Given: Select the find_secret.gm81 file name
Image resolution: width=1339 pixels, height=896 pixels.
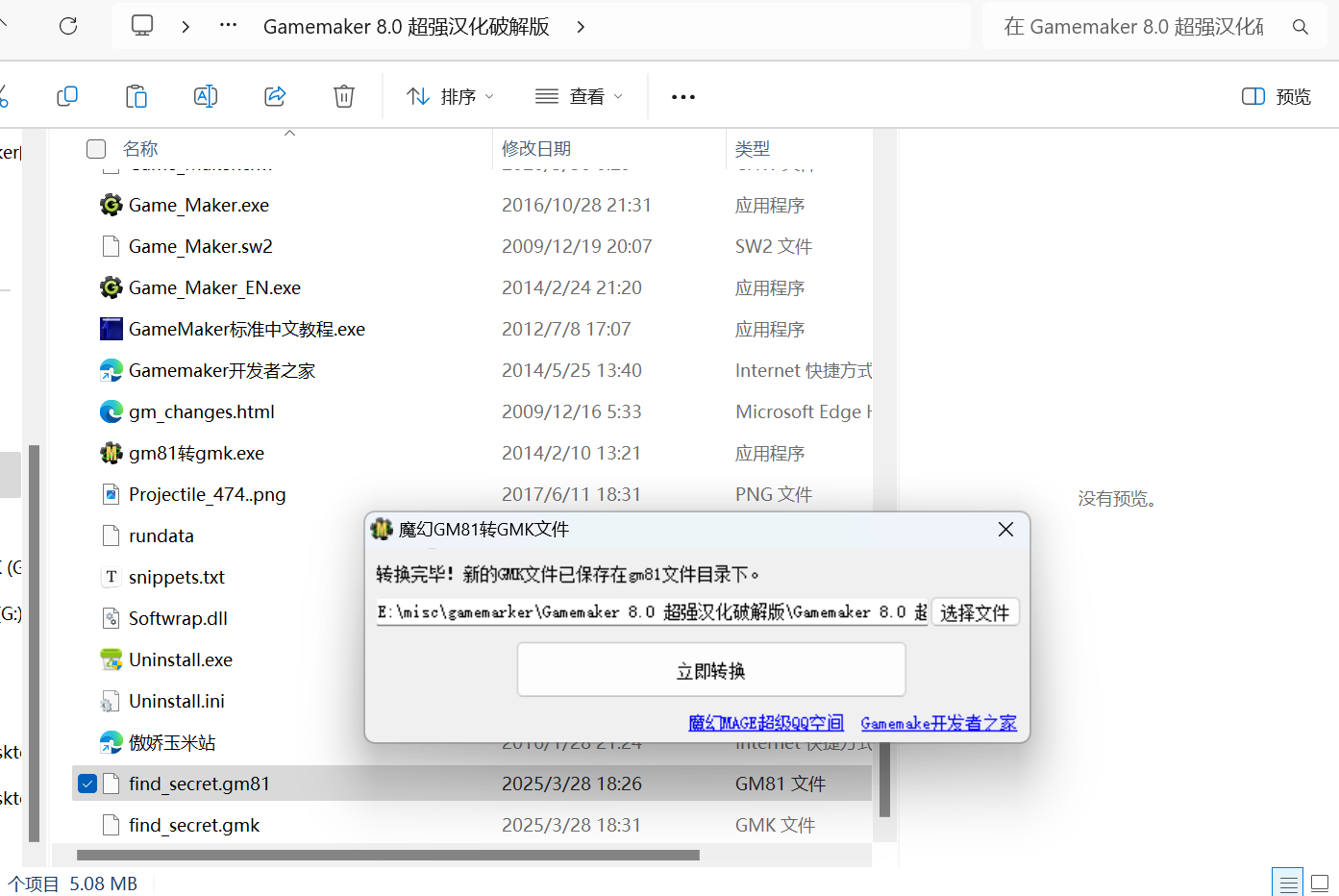Looking at the screenshot, I should (199, 784).
